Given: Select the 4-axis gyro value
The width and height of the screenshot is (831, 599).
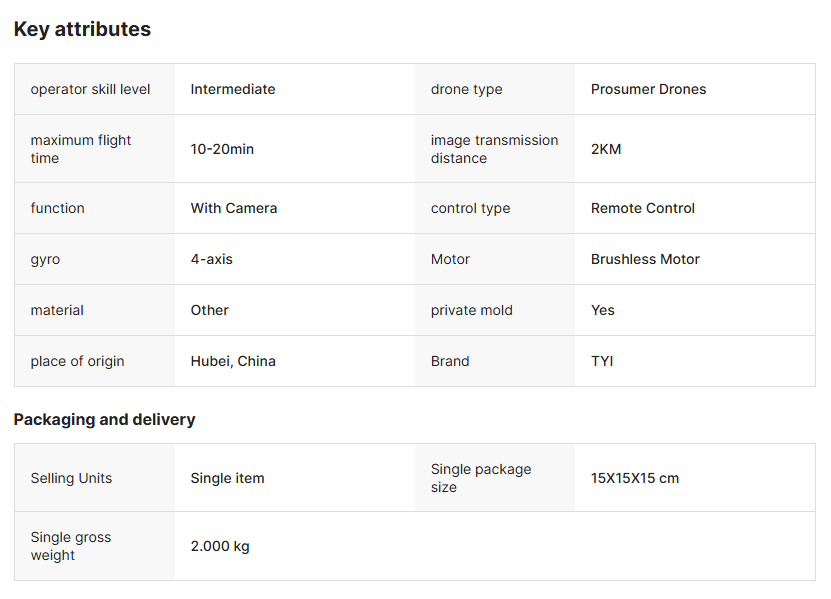Looking at the screenshot, I should [x=211, y=259].
